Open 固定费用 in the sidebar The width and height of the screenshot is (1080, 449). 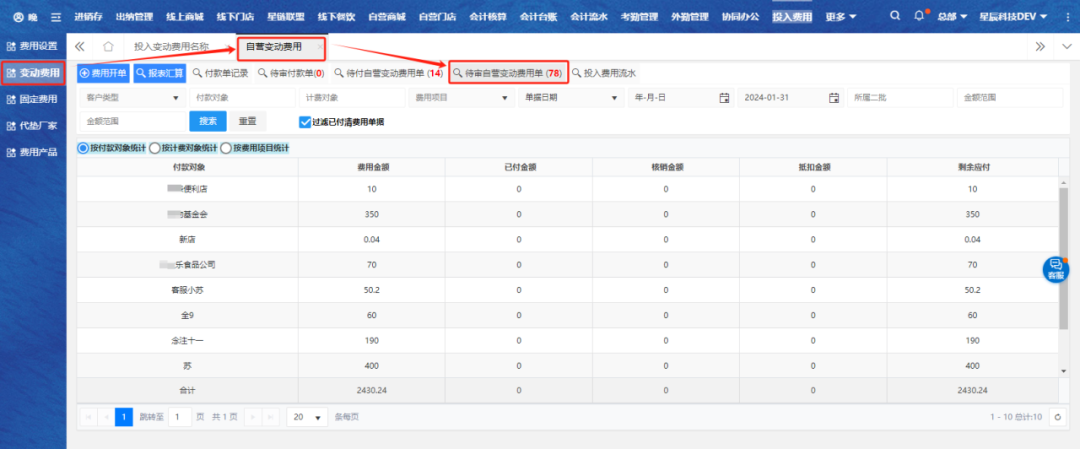[x=33, y=99]
